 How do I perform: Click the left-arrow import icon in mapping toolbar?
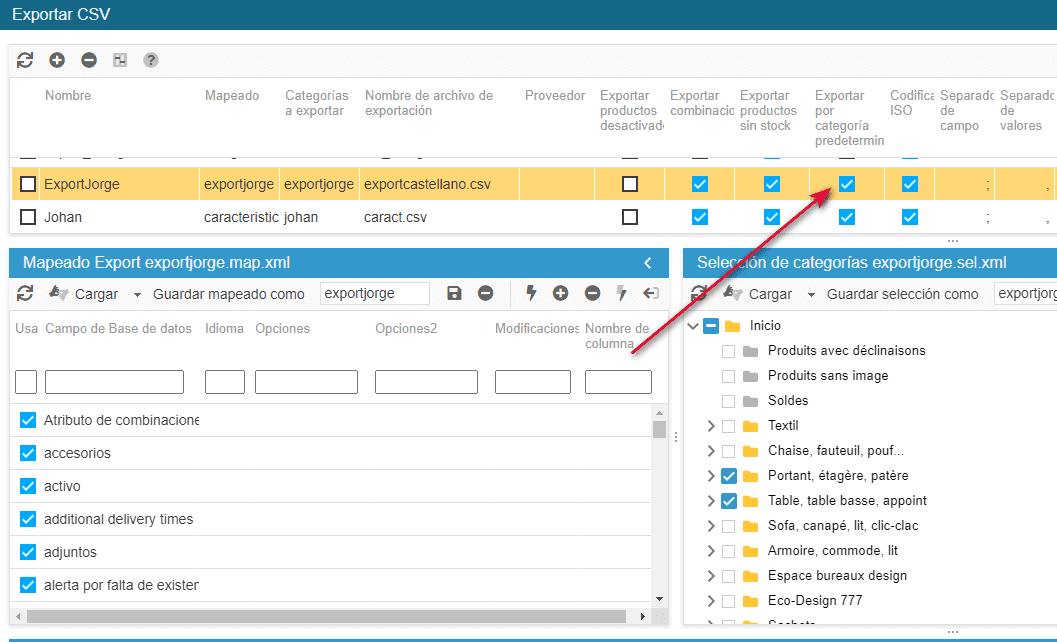click(x=651, y=293)
